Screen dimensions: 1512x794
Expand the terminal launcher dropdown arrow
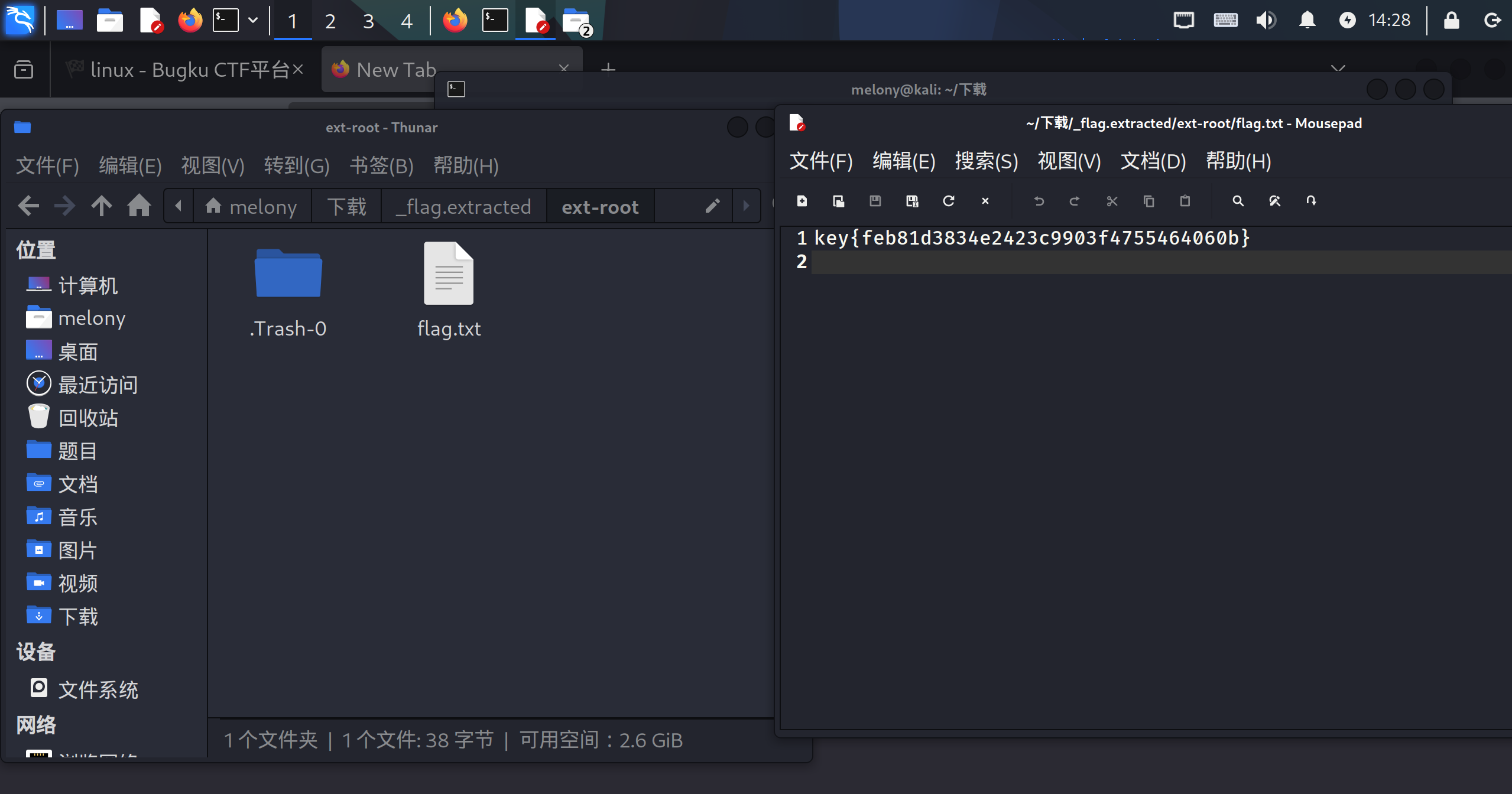pyautogui.click(x=253, y=20)
